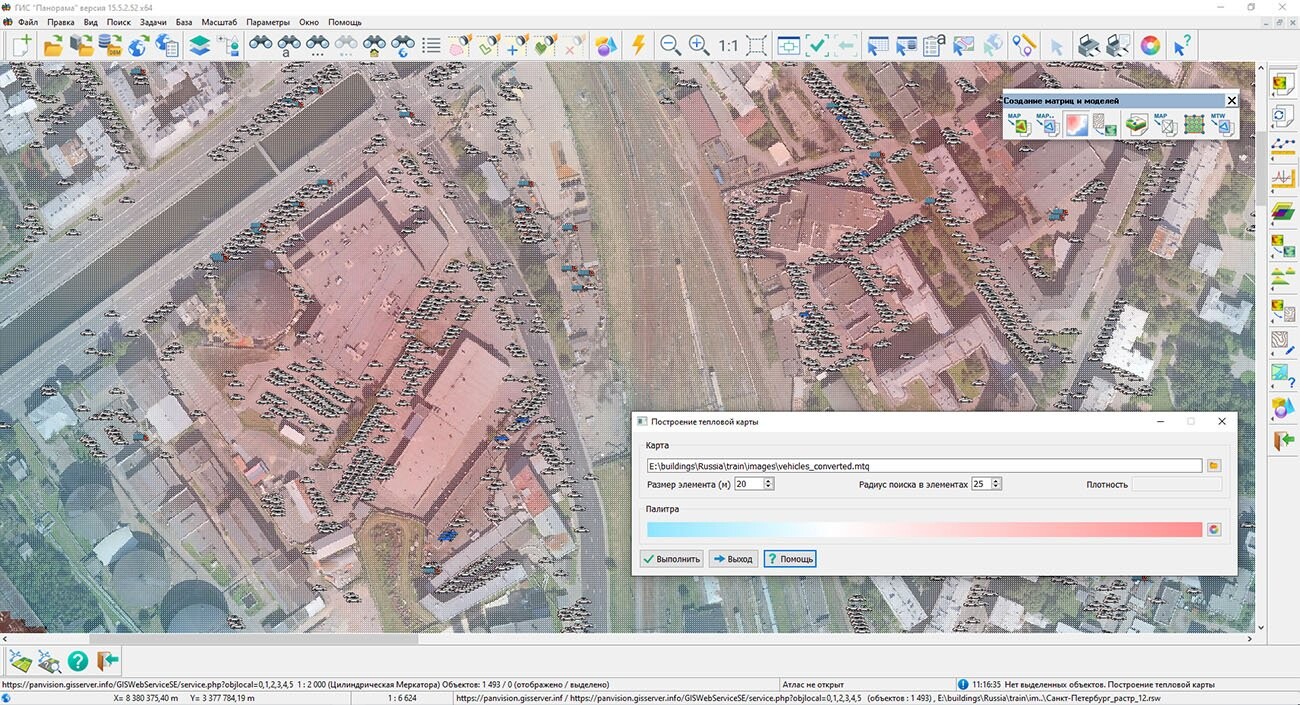
Task: Adjust search radius stepper arrows
Action: click(996, 484)
